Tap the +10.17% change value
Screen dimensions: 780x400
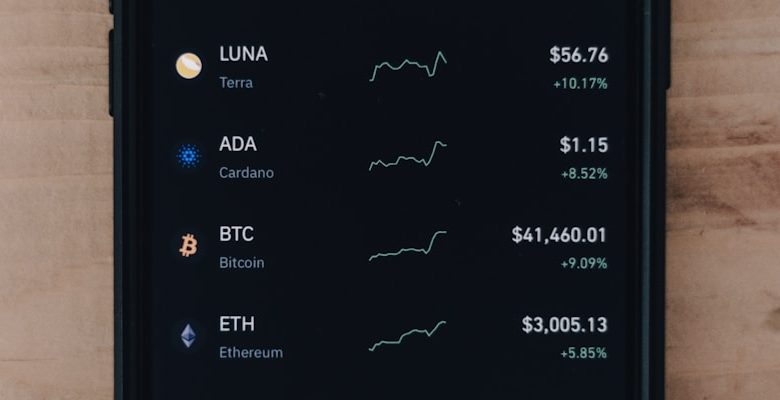(581, 84)
